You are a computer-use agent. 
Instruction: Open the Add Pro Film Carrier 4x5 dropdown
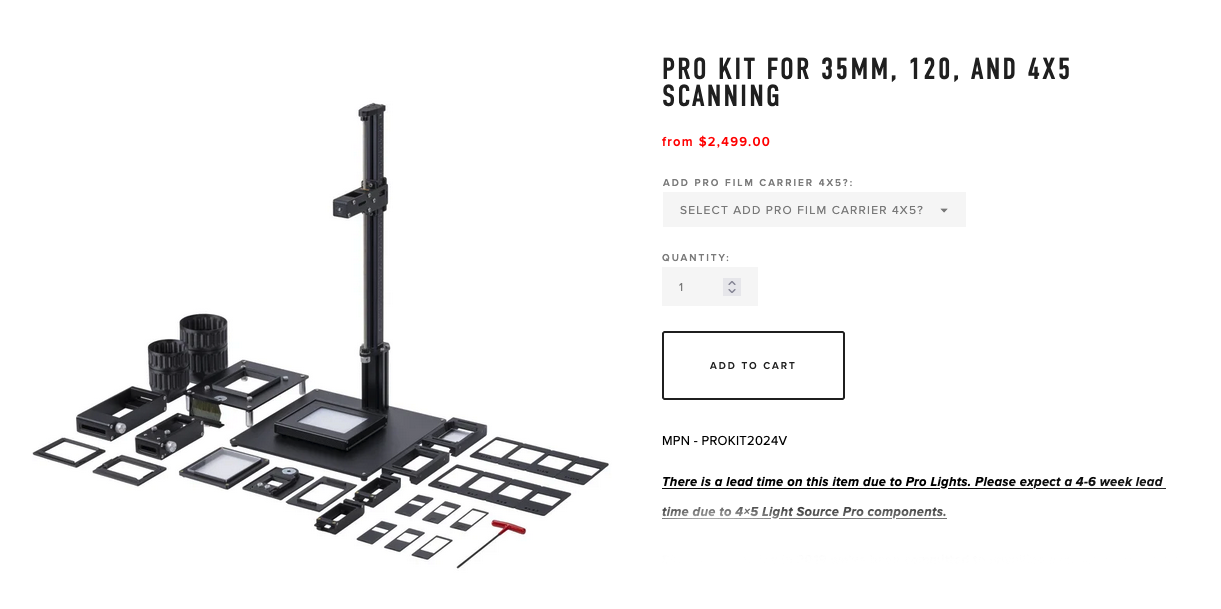click(813, 210)
